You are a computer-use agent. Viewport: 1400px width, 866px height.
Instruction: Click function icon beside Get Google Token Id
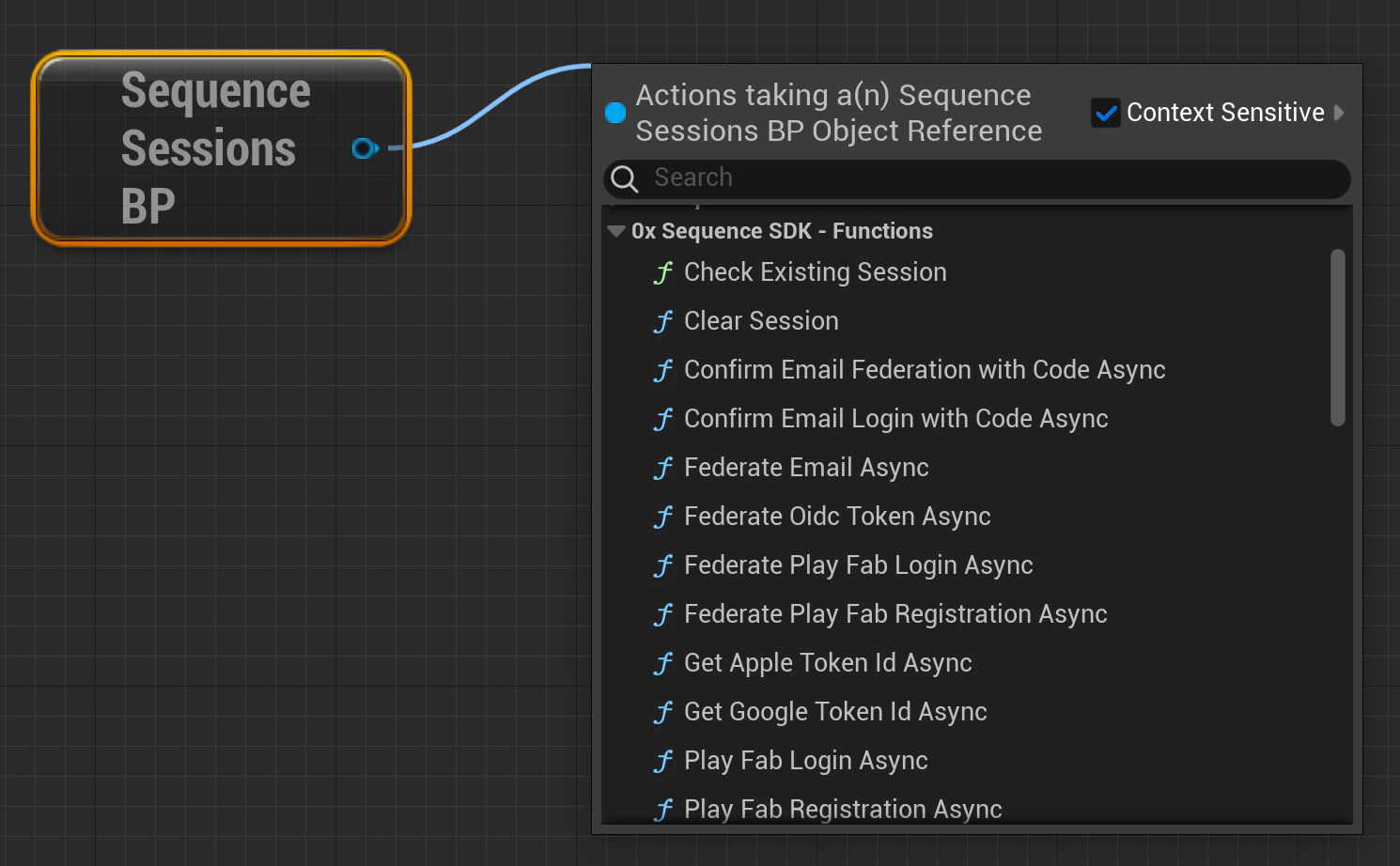(663, 712)
